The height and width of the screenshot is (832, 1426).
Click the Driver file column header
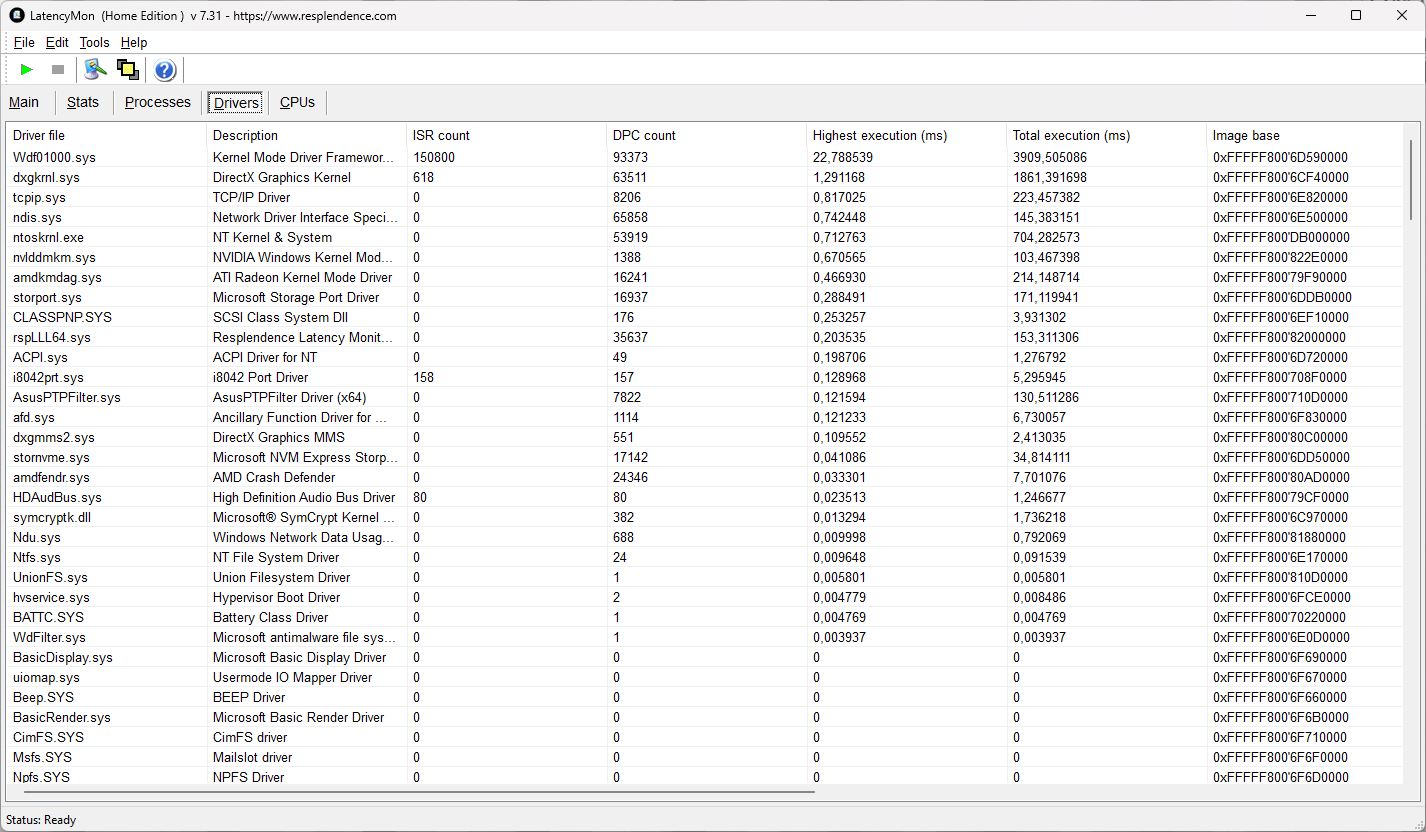pyautogui.click(x=39, y=135)
